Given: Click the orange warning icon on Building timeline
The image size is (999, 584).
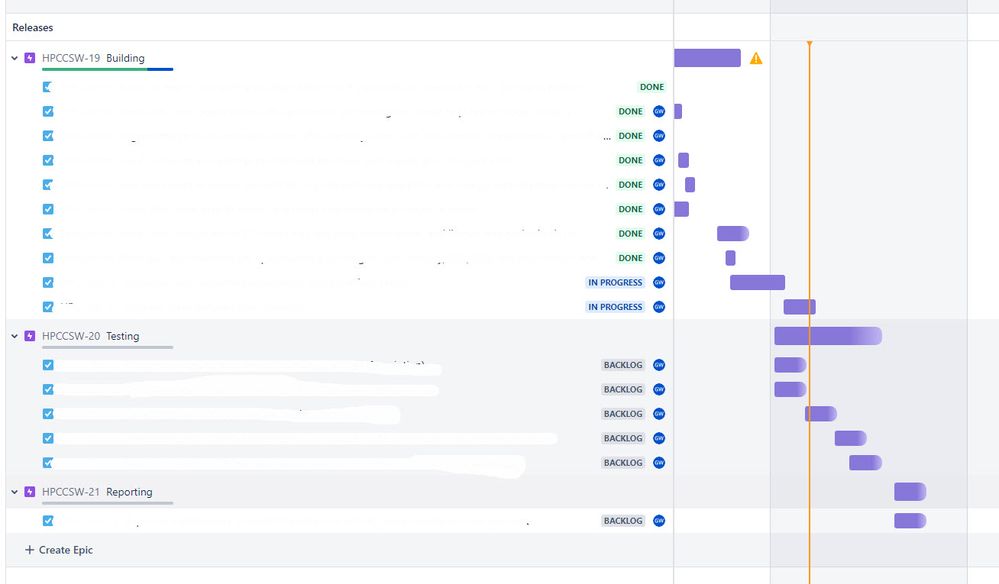Looking at the screenshot, I should (x=756, y=59).
